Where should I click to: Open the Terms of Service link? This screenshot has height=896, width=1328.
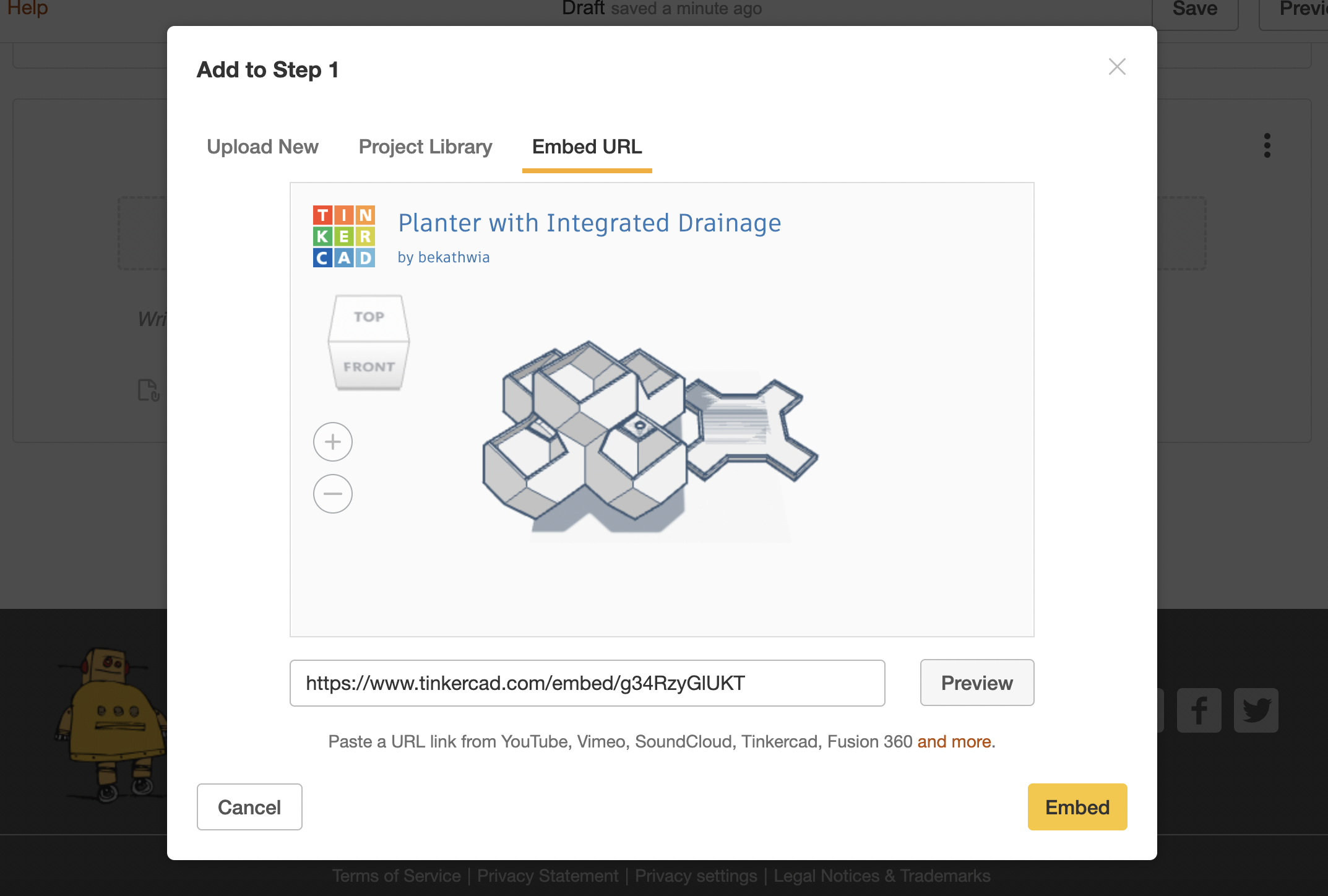coord(396,875)
